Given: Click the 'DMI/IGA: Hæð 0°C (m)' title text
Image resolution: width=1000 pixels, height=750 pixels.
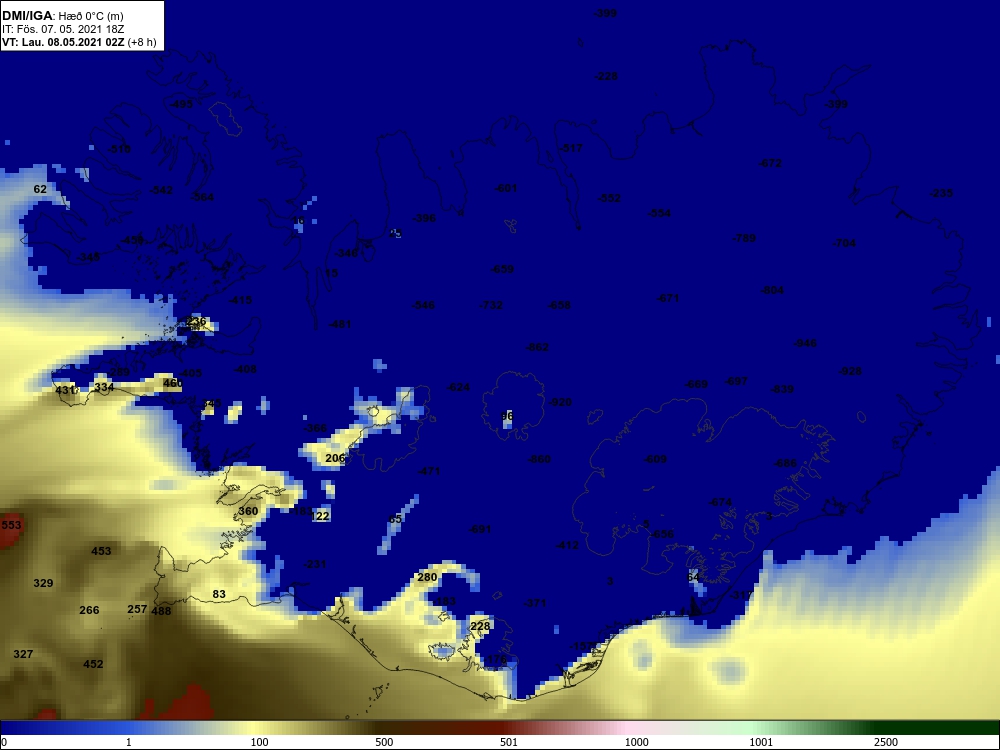Looking at the screenshot, I should point(62,16).
